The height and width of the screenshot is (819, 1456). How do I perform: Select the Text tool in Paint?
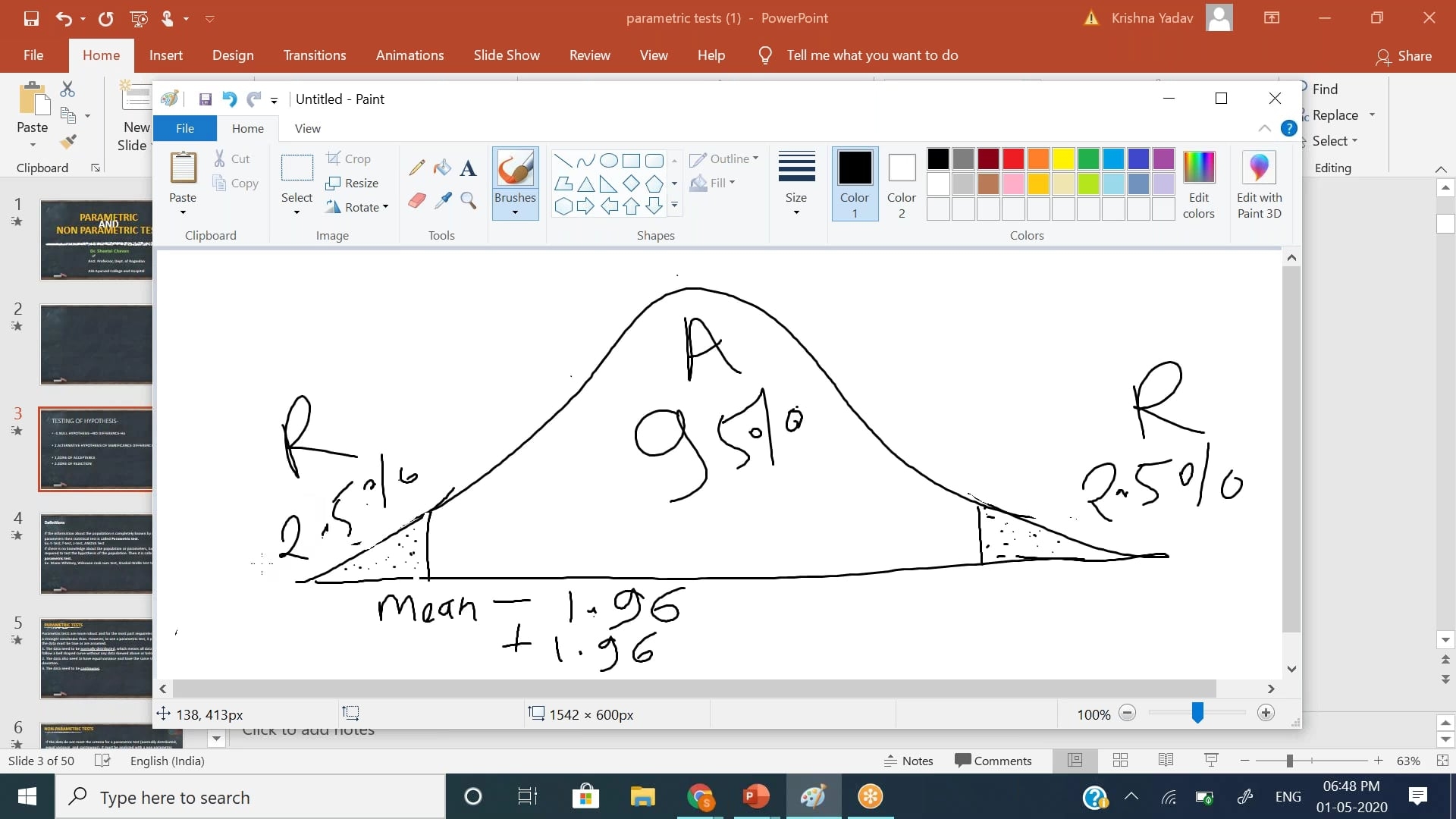click(468, 168)
